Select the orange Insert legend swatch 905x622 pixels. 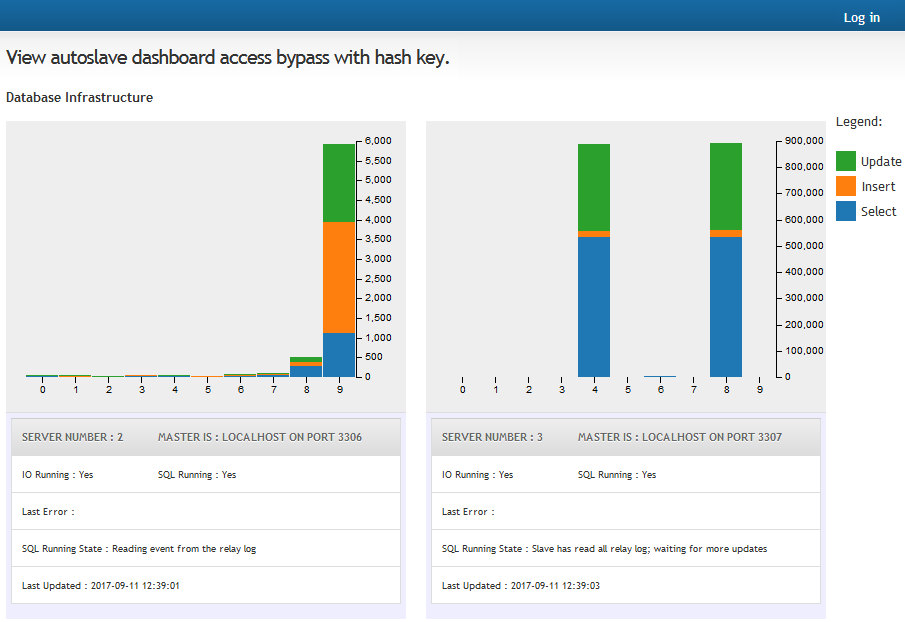[x=846, y=186]
